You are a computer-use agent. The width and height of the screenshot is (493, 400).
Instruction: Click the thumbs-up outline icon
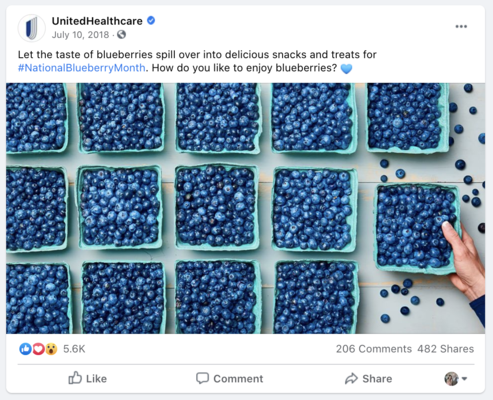tap(75, 378)
